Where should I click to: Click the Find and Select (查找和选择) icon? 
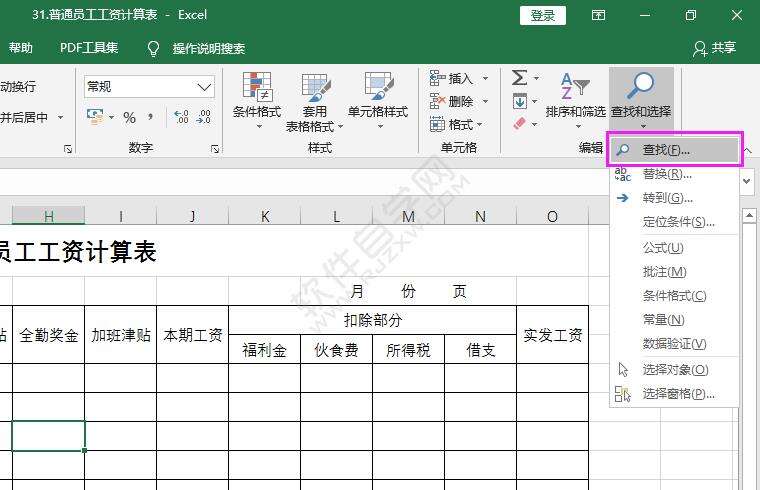pyautogui.click(x=641, y=89)
